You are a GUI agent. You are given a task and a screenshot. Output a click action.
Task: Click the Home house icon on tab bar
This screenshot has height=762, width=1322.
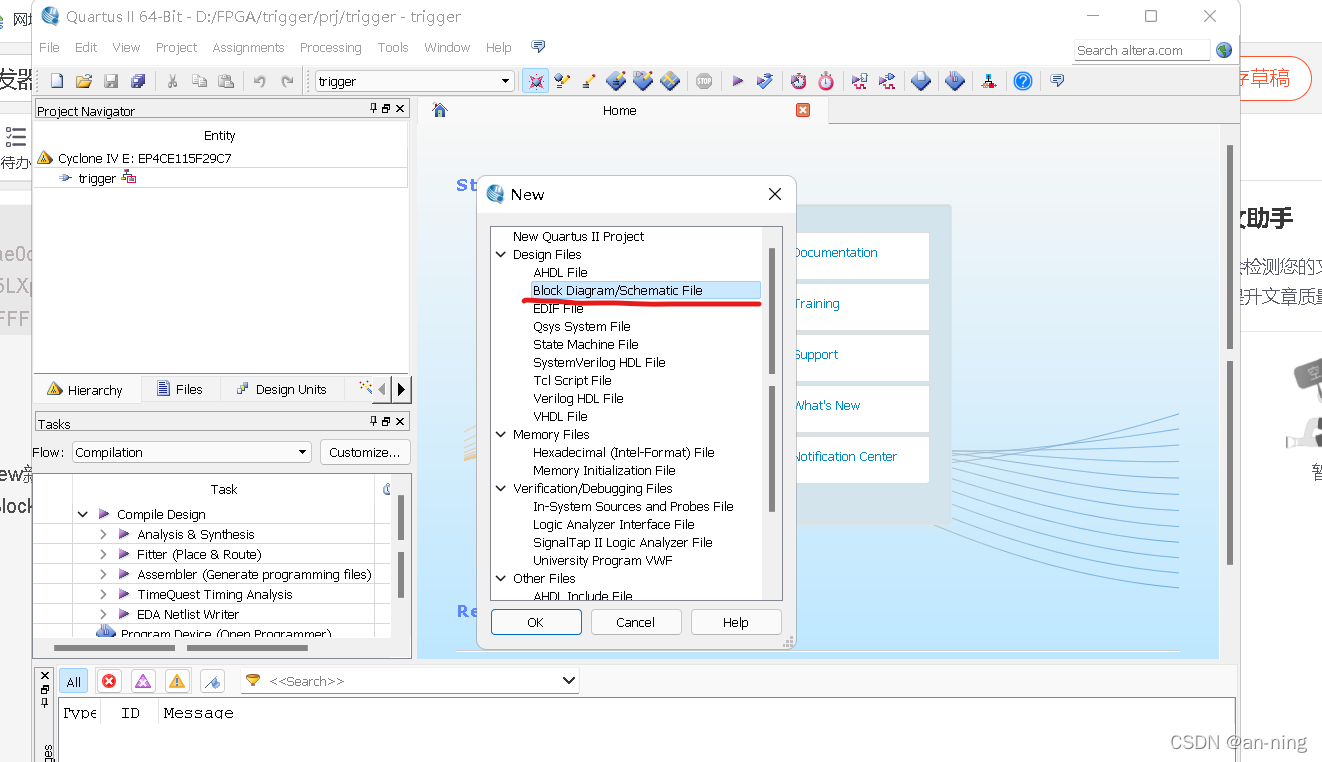(x=440, y=110)
